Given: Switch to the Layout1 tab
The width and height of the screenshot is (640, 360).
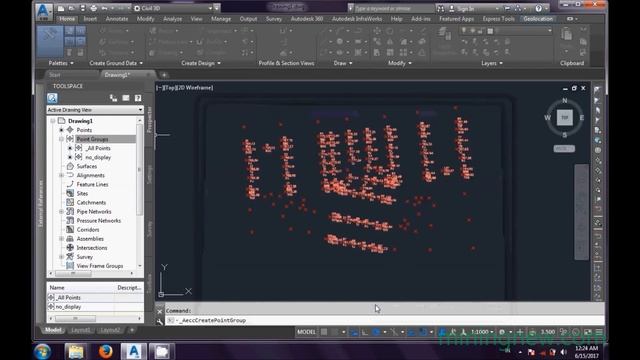Looking at the screenshot, I should pyautogui.click(x=80, y=330).
